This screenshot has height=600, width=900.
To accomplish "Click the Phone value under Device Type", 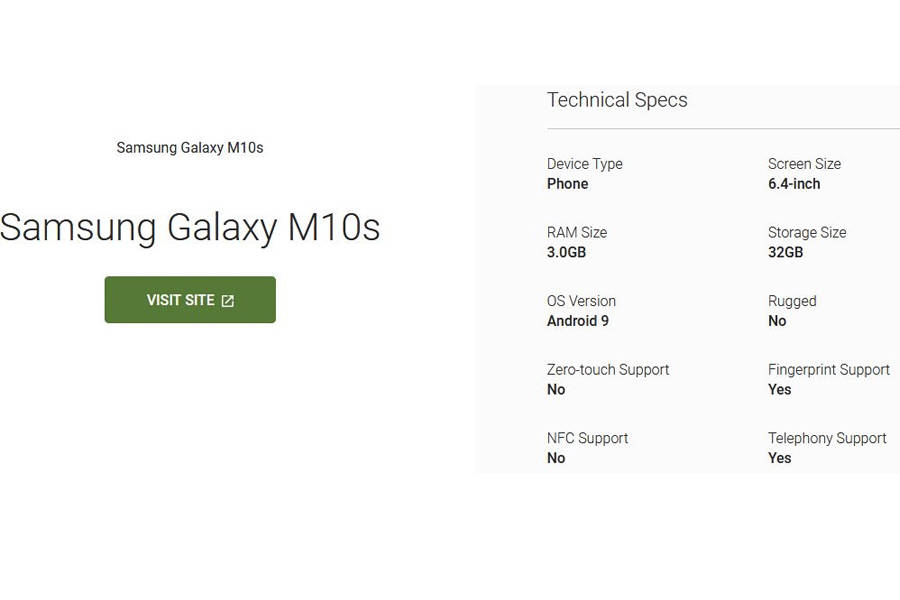I will coord(567,184).
